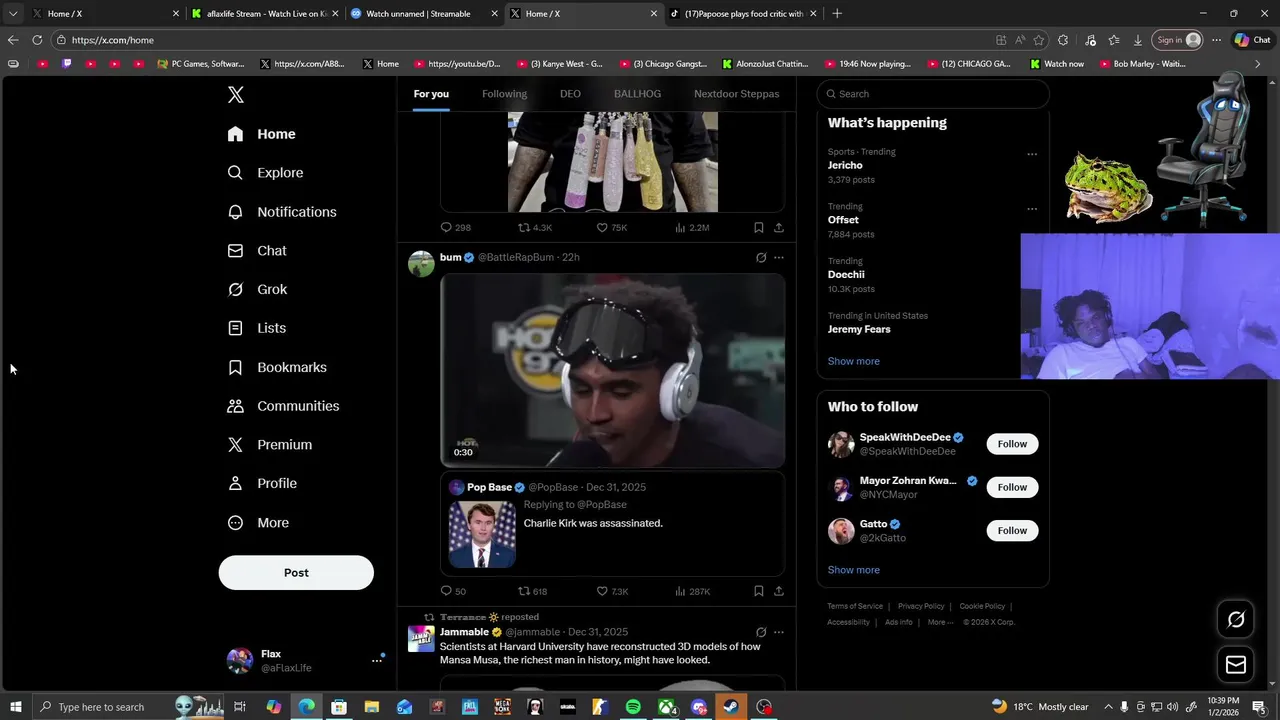Open more options on bum post
Viewport: 1280px width, 720px height.
point(779,257)
